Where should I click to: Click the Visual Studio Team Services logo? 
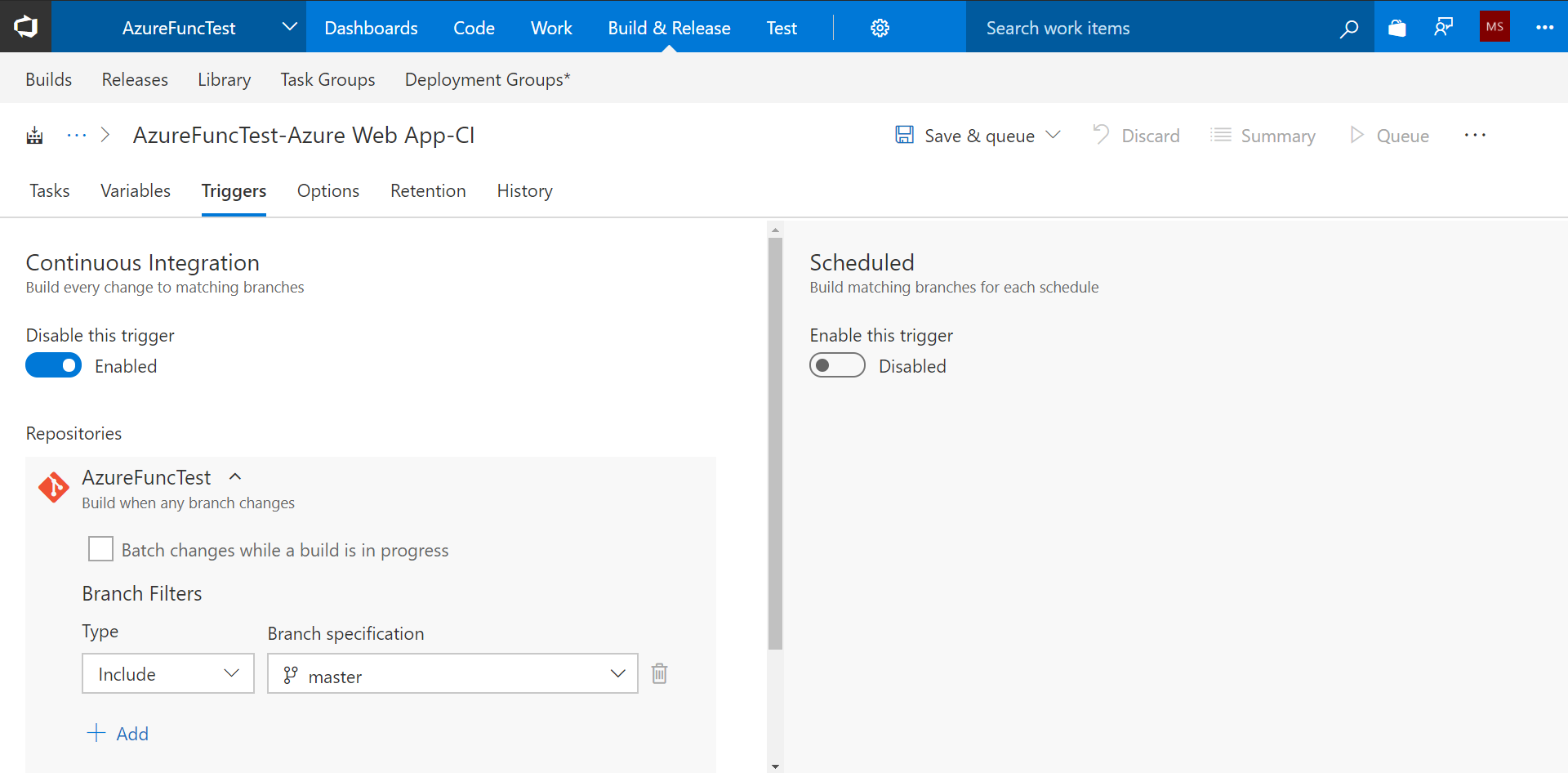pos(25,27)
